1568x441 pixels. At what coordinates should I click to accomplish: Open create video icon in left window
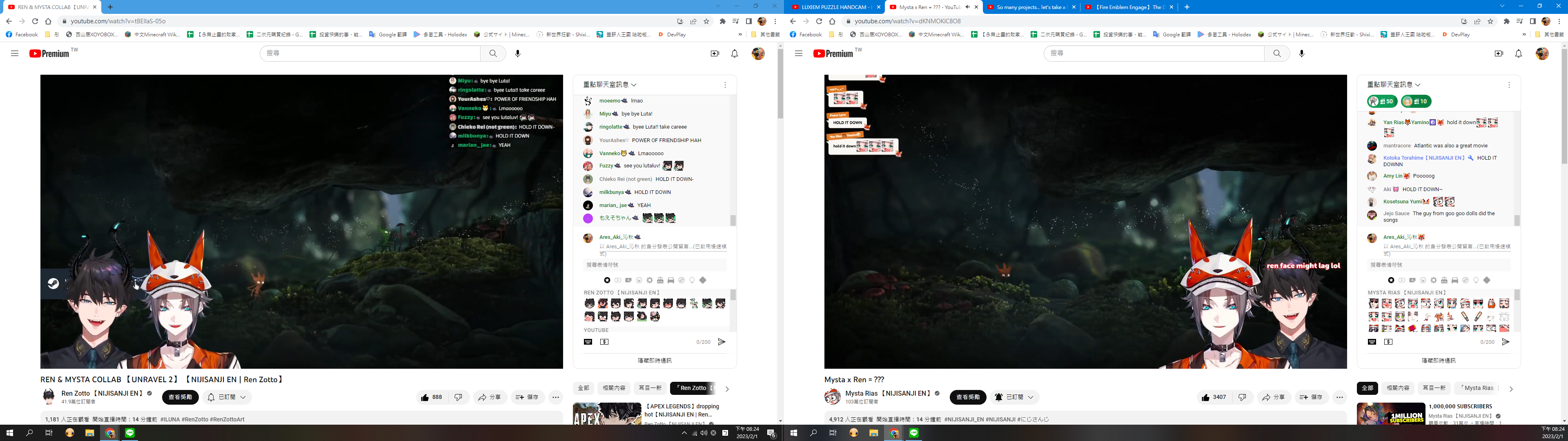(x=715, y=53)
